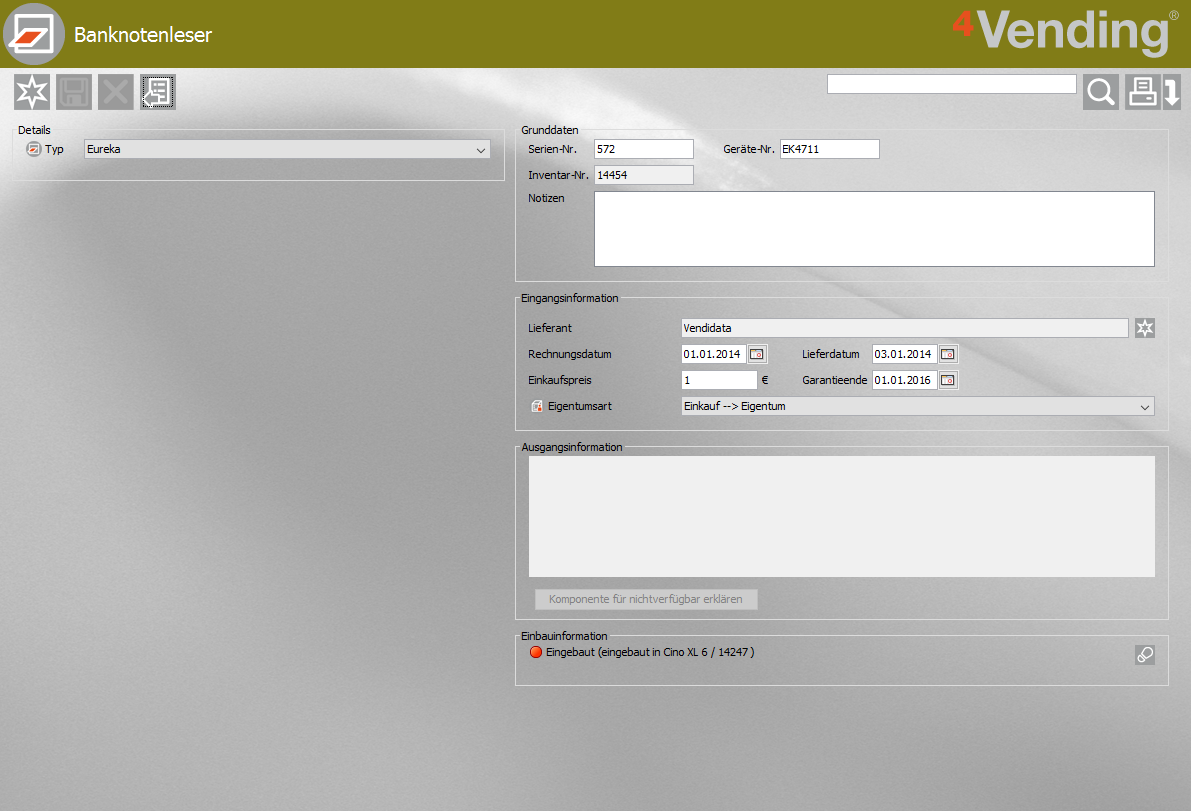Click the back to list icon

(158, 92)
